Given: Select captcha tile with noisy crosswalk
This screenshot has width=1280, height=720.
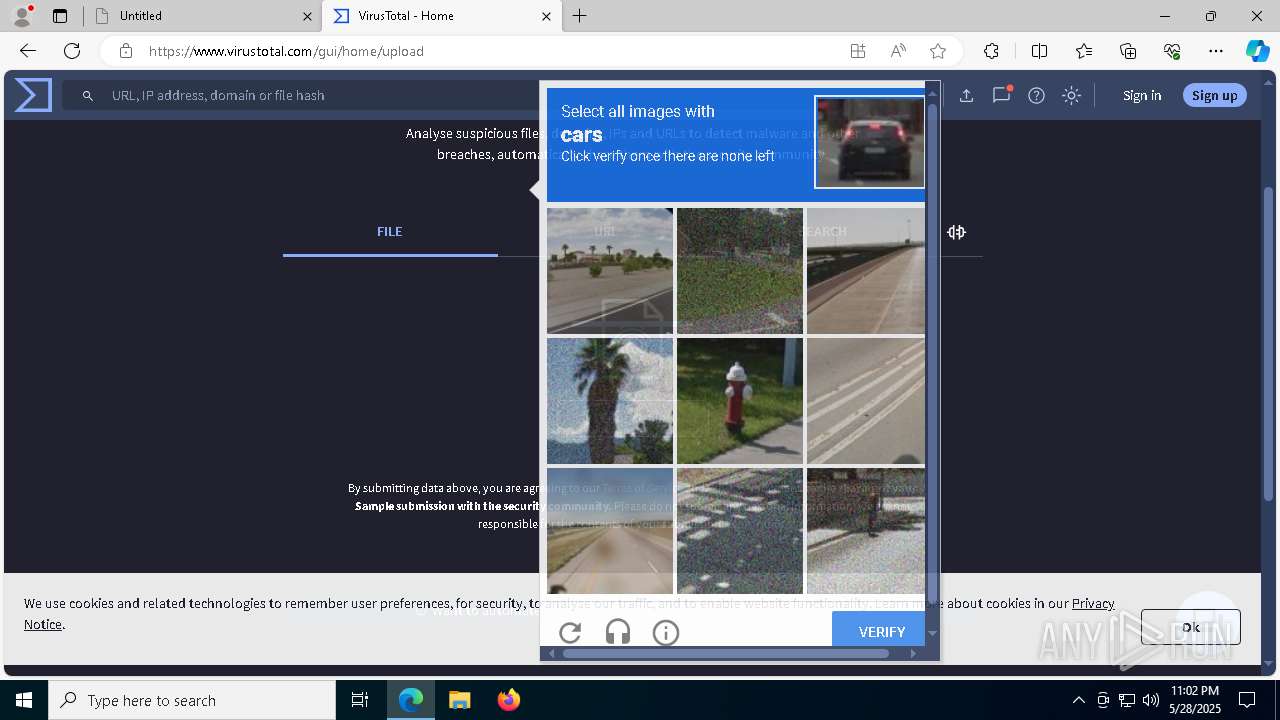Looking at the screenshot, I should [x=740, y=531].
